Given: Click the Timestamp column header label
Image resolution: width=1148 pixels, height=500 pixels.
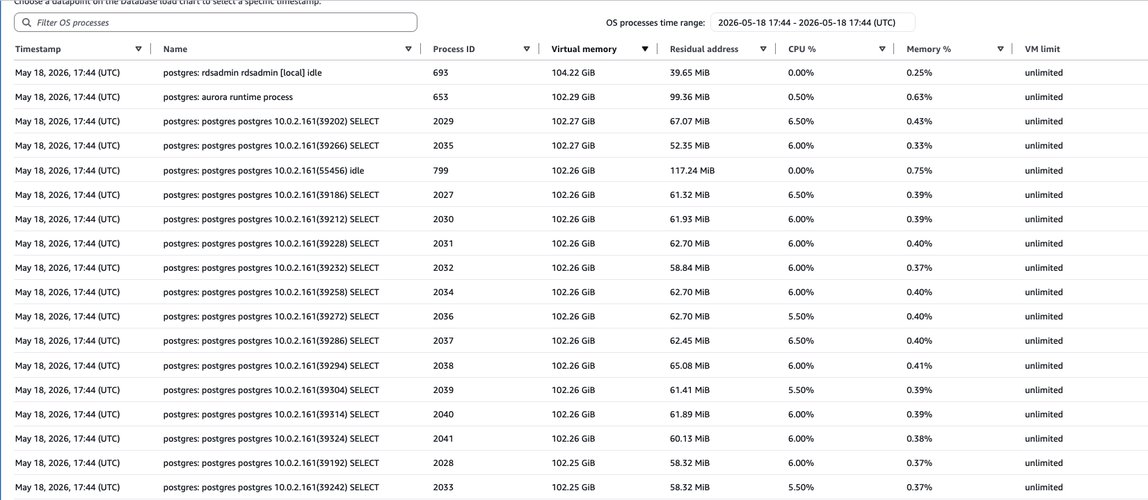Looking at the screenshot, I should [x=38, y=49].
